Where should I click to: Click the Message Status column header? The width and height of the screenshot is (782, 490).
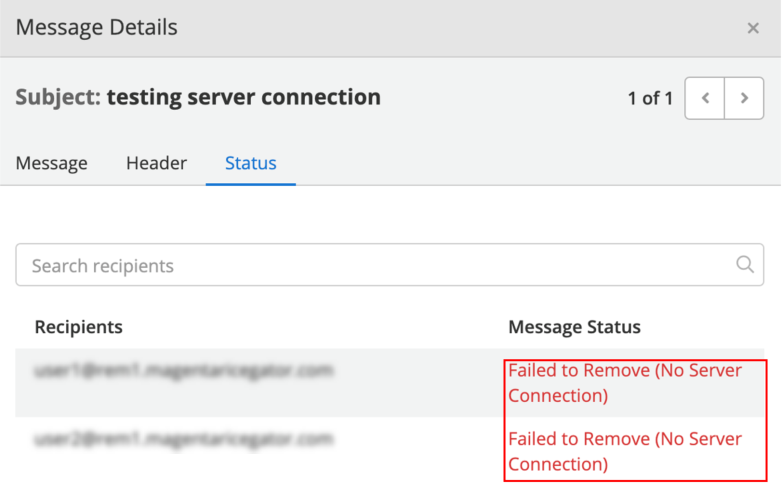(x=574, y=327)
